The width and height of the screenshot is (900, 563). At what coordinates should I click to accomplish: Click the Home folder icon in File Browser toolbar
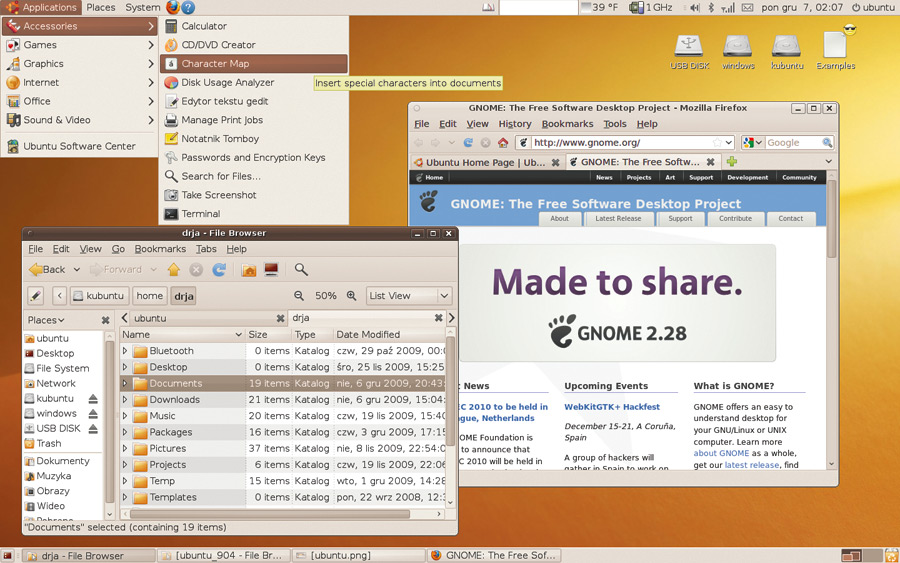pyautogui.click(x=249, y=269)
